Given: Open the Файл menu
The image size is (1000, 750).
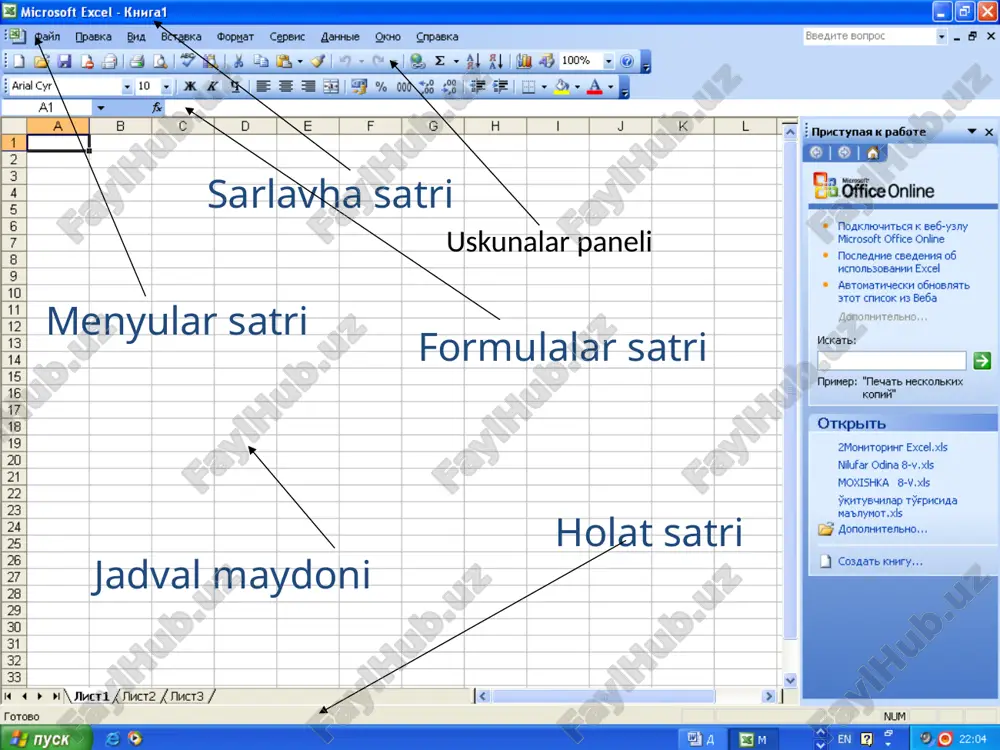Looking at the screenshot, I should 47,37.
